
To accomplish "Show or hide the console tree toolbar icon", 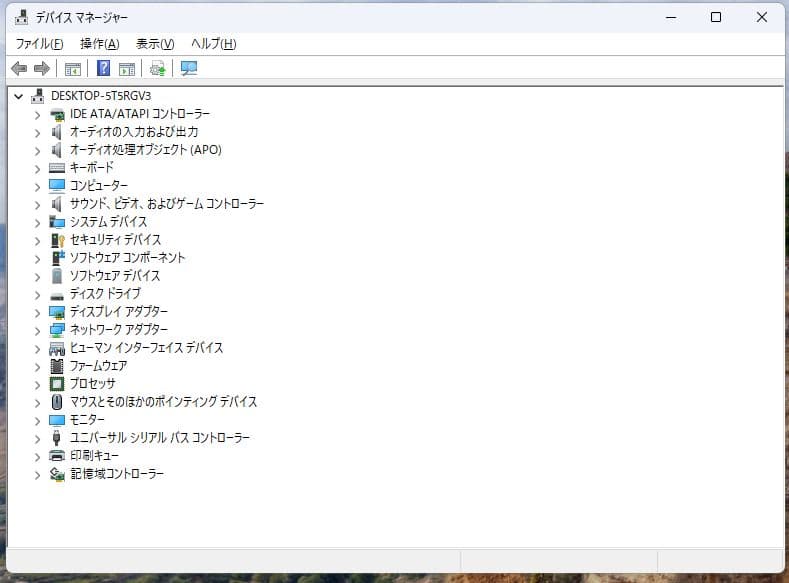I will click(72, 69).
